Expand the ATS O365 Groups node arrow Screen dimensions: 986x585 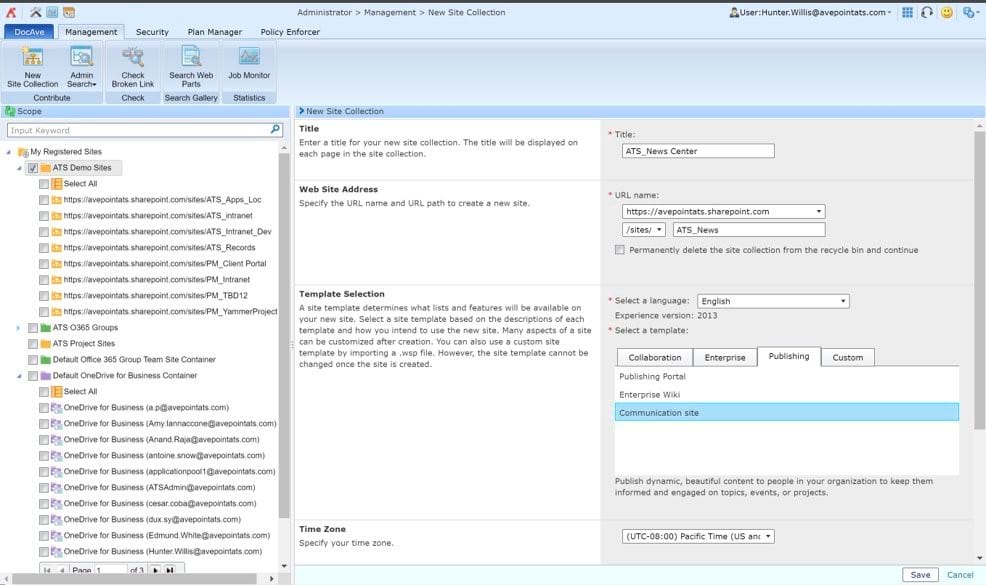(18, 328)
